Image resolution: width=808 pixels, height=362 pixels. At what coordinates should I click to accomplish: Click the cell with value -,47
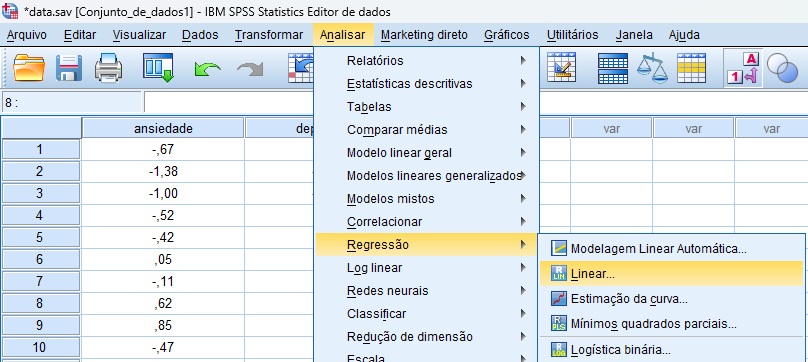tap(163, 348)
